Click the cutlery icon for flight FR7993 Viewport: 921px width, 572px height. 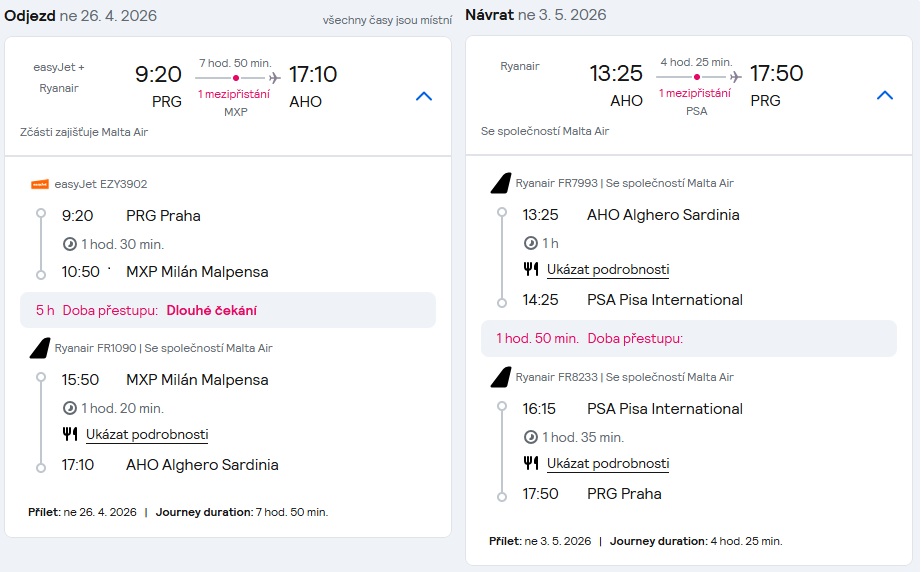click(531, 269)
